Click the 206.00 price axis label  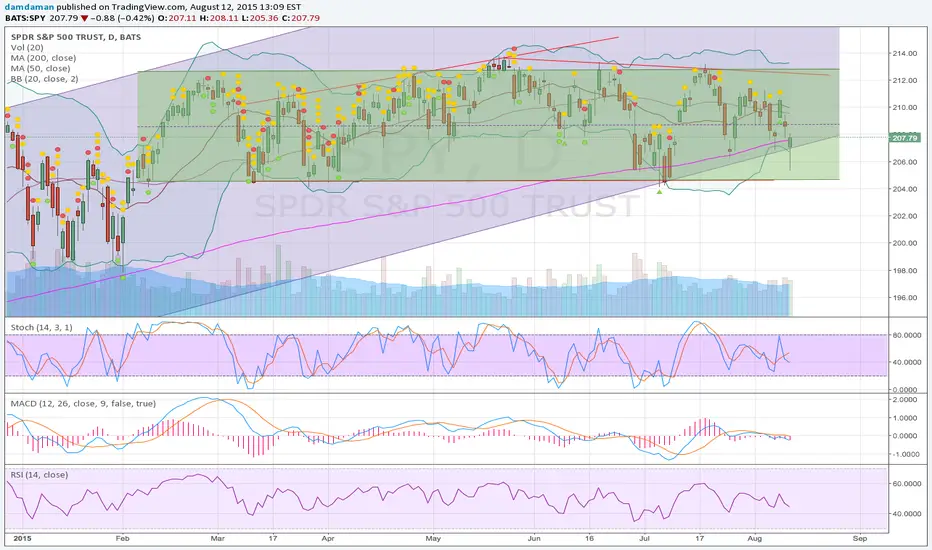pyautogui.click(x=905, y=162)
